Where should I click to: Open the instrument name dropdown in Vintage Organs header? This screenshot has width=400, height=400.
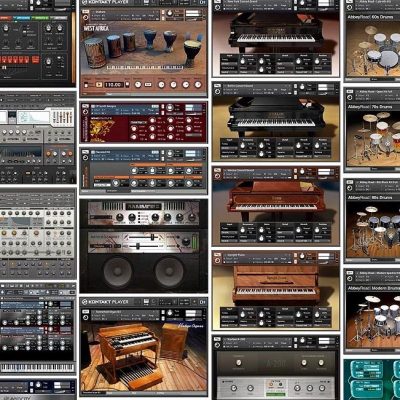pyautogui.click(x=124, y=312)
